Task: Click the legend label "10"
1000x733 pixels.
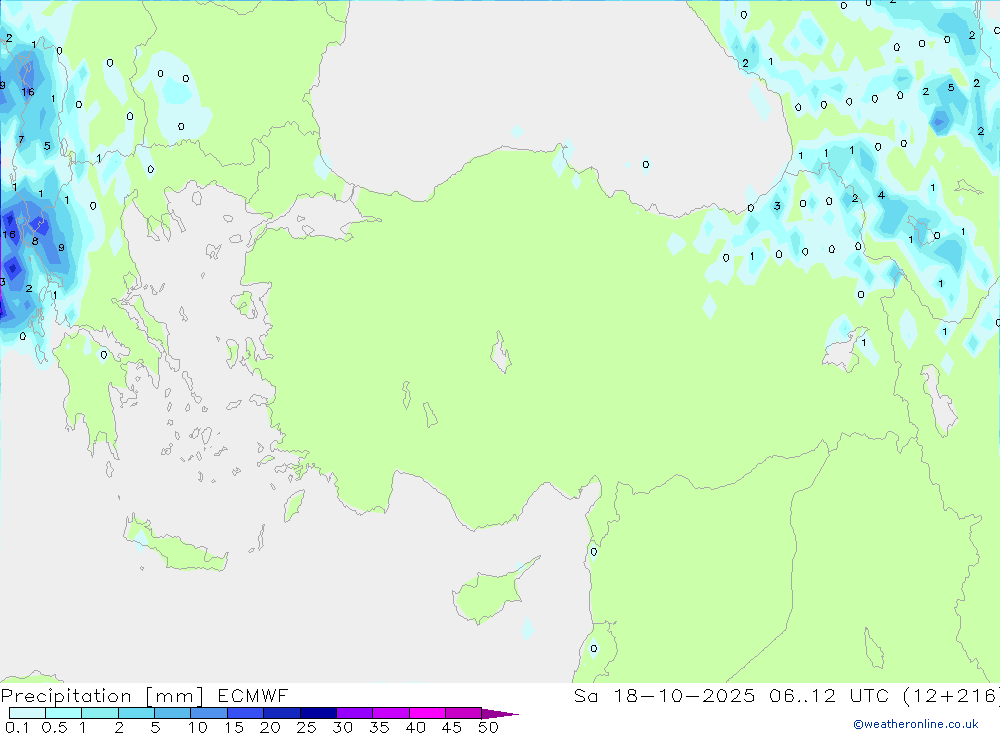Action: pyautogui.click(x=198, y=727)
